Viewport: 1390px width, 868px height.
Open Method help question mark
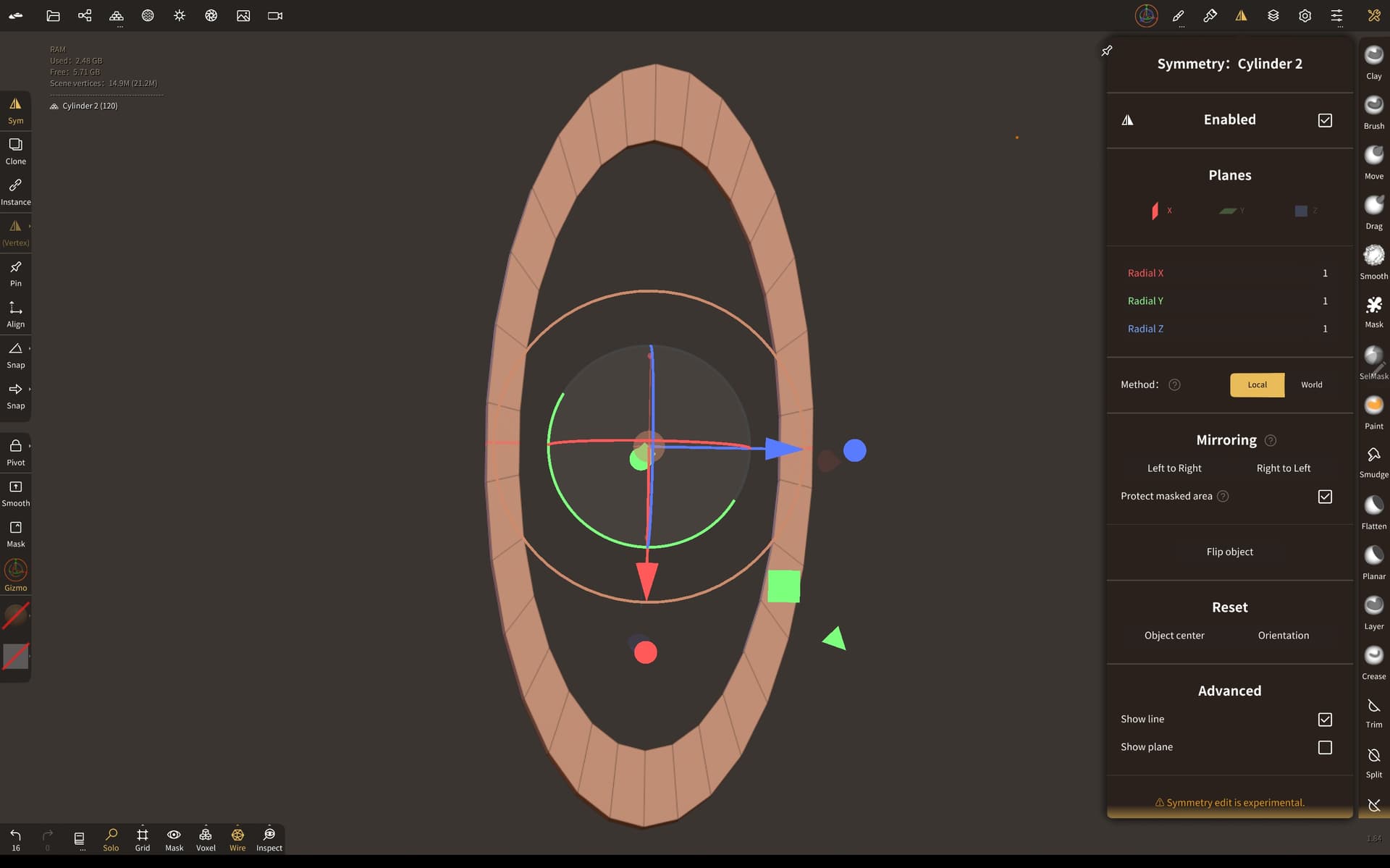[1174, 385]
